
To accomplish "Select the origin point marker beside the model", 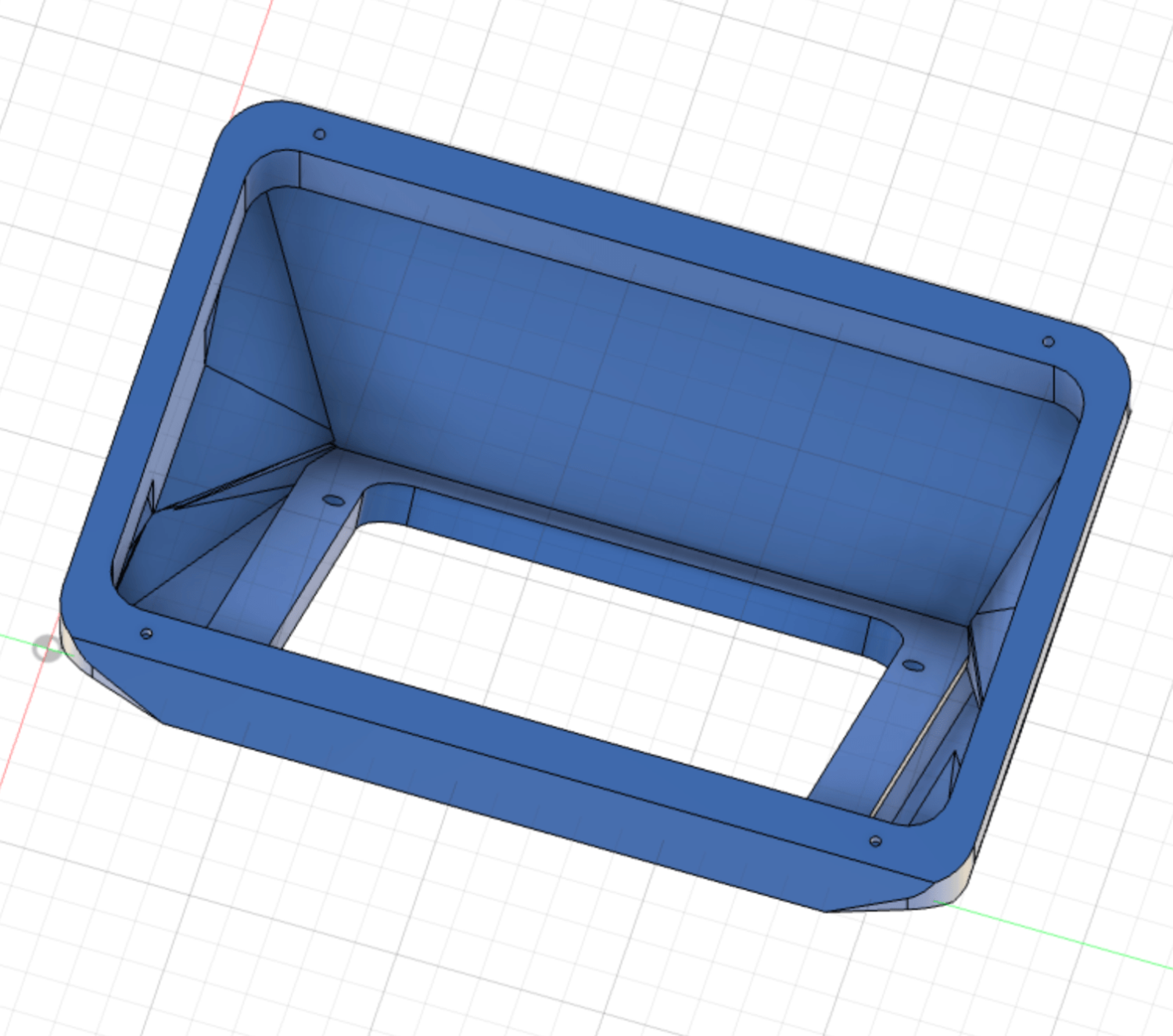I will (x=47, y=648).
